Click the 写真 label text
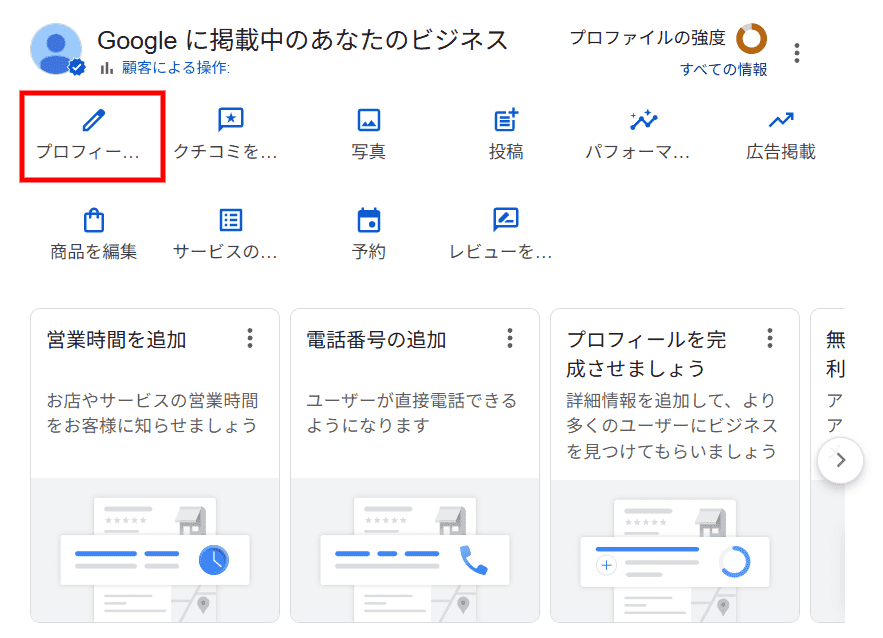Image resolution: width=883 pixels, height=638 pixels. click(369, 151)
